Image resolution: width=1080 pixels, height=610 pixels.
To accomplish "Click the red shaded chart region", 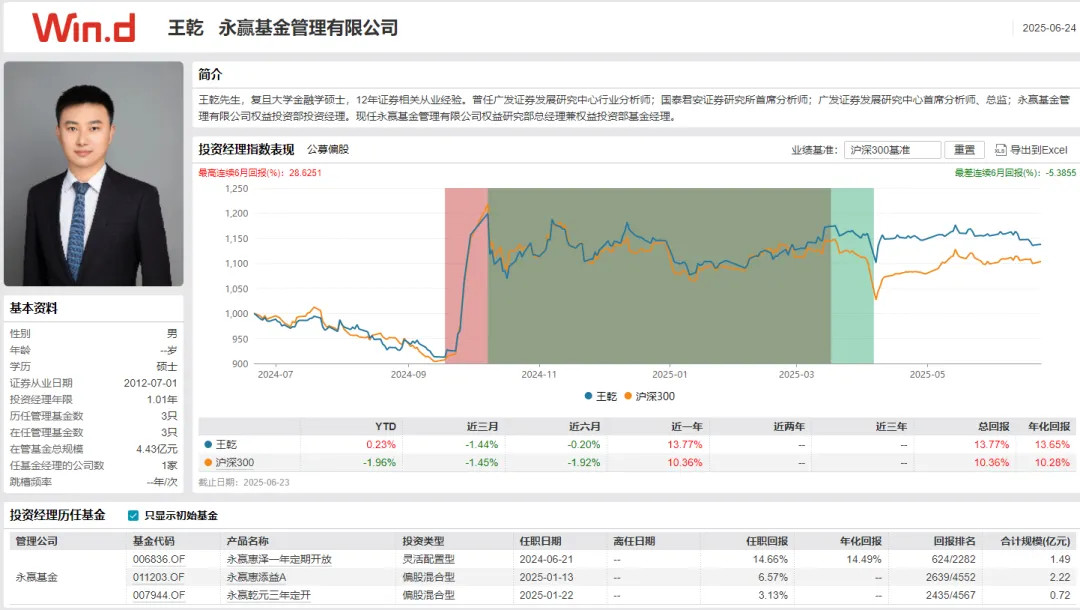I will (466, 275).
